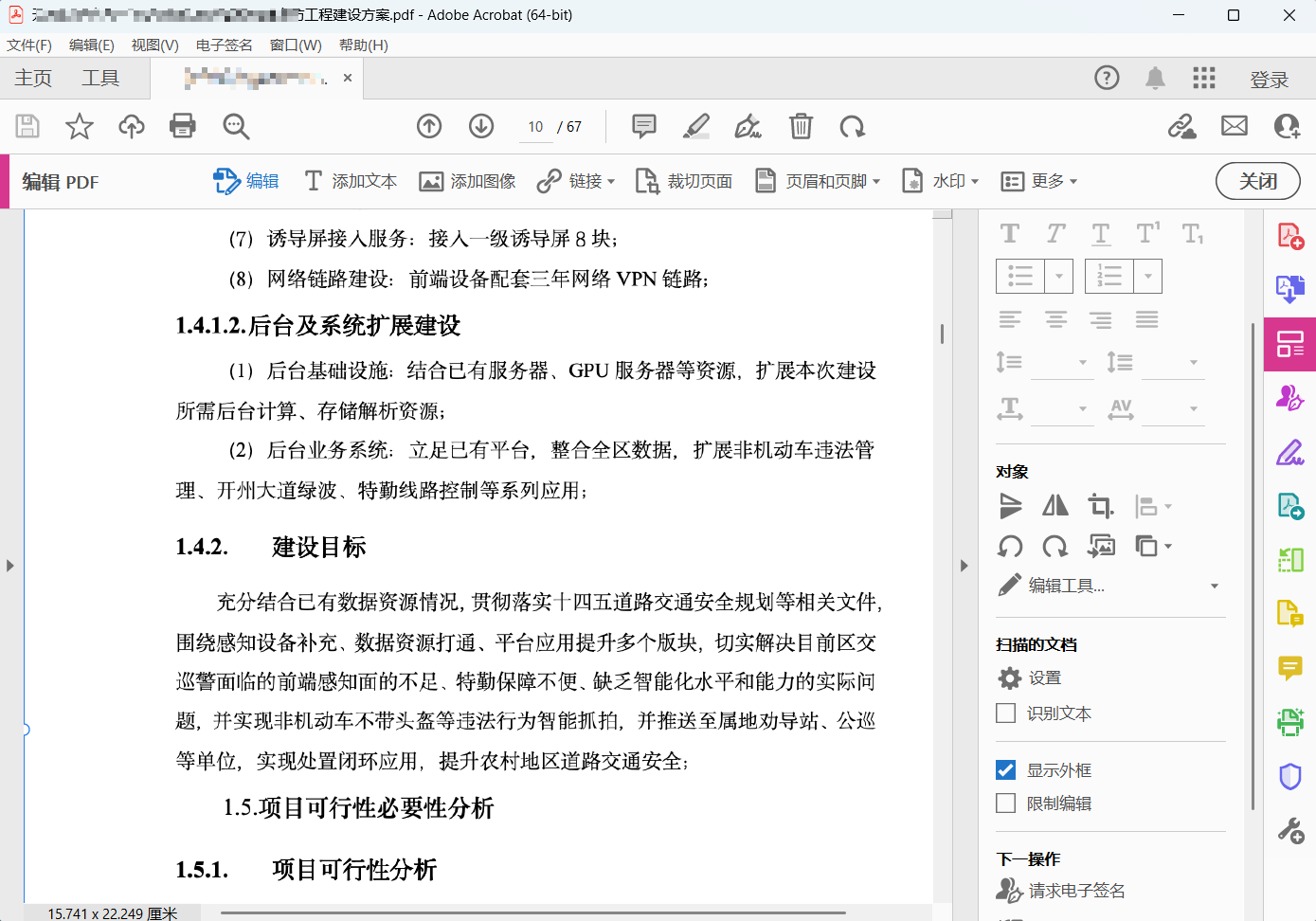
Task: Open the 视图 View menu
Action: tap(154, 45)
